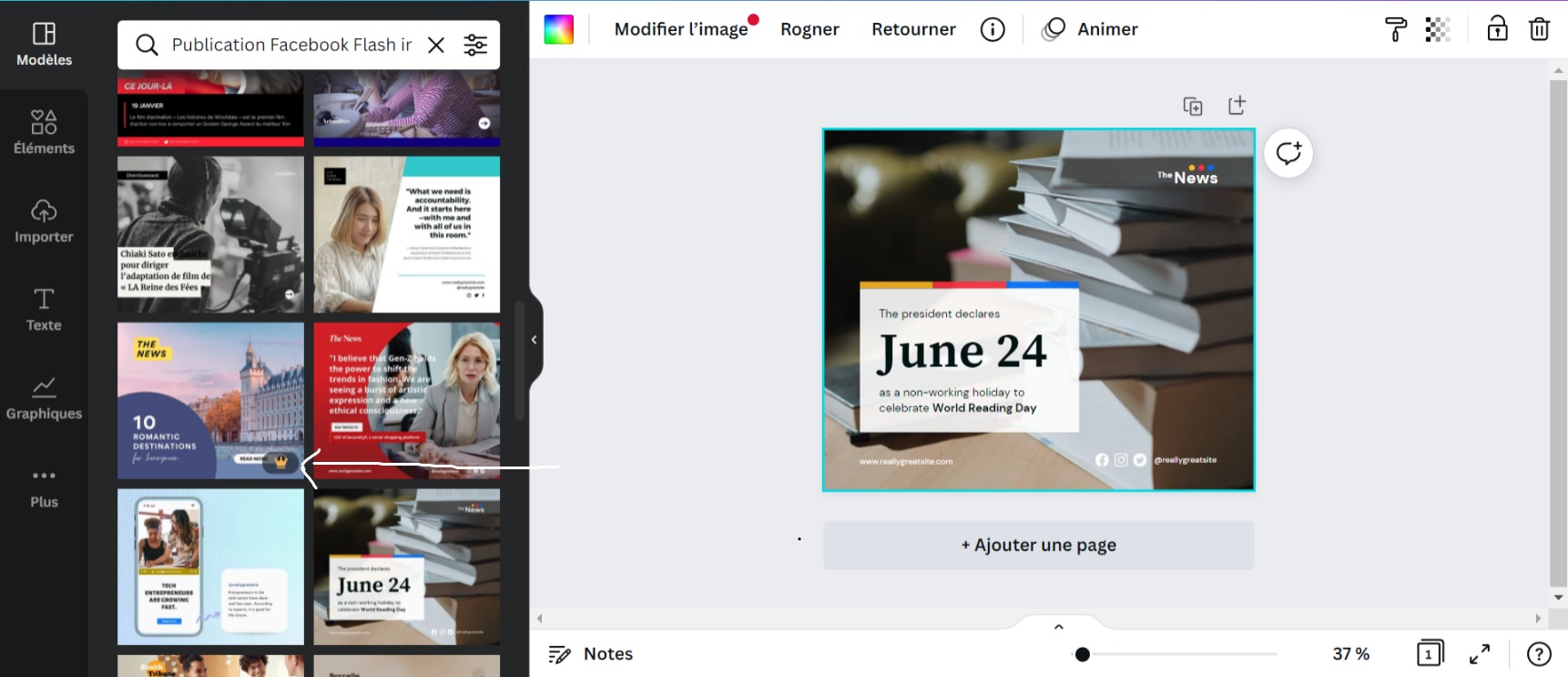Select the website URL text on canvas
1568x677 pixels.
906,461
